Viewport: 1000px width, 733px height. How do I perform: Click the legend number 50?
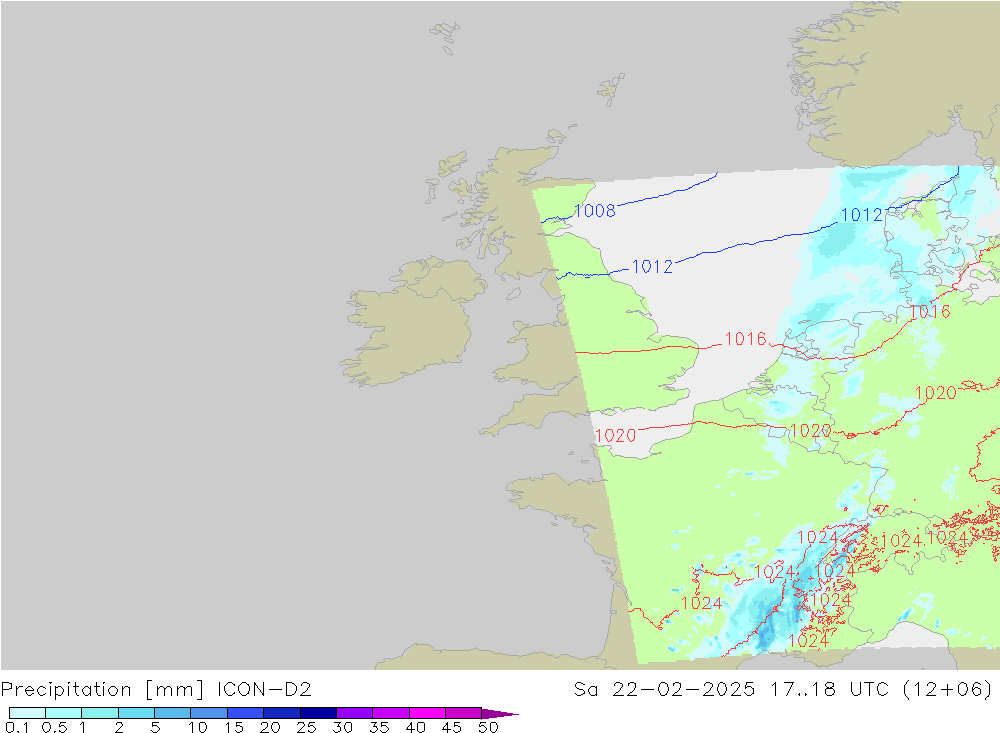(x=489, y=727)
